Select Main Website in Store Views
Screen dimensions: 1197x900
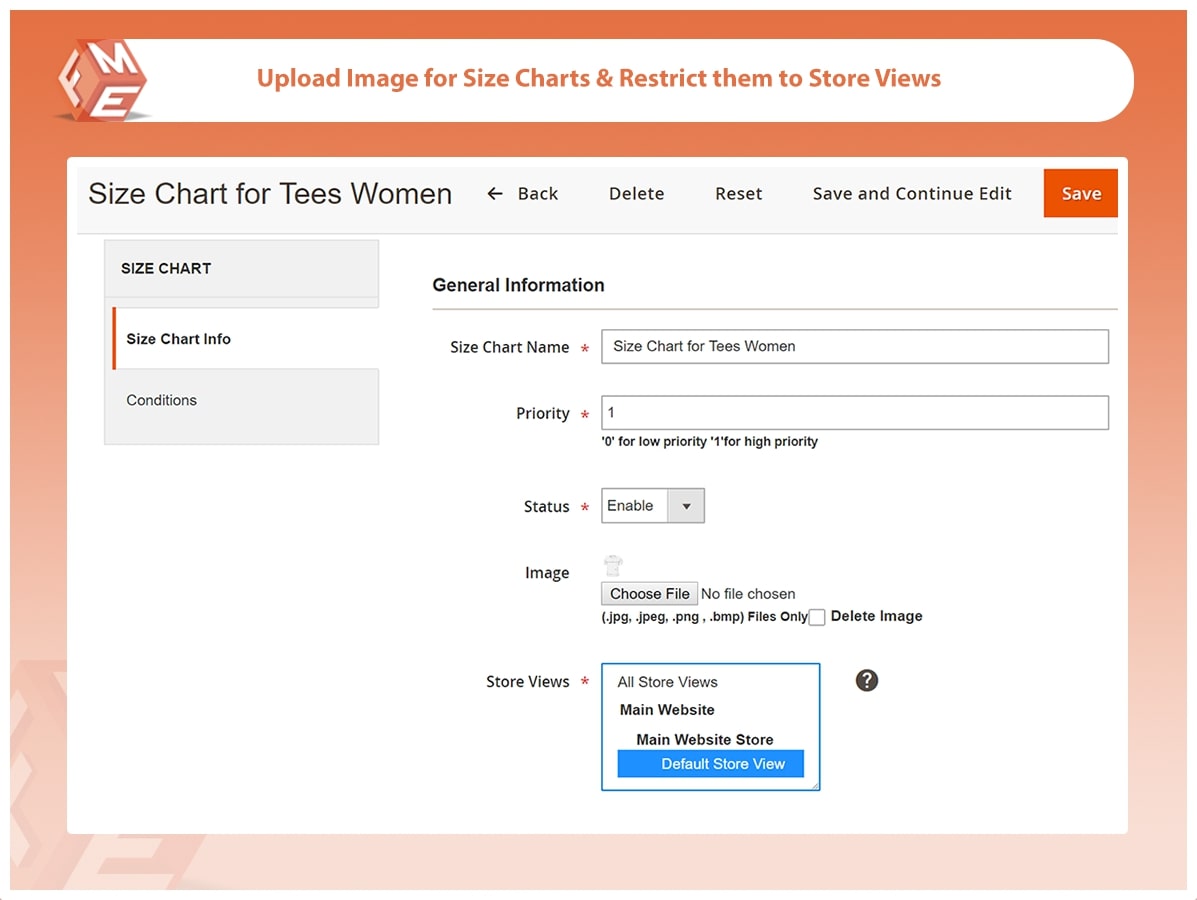click(667, 710)
